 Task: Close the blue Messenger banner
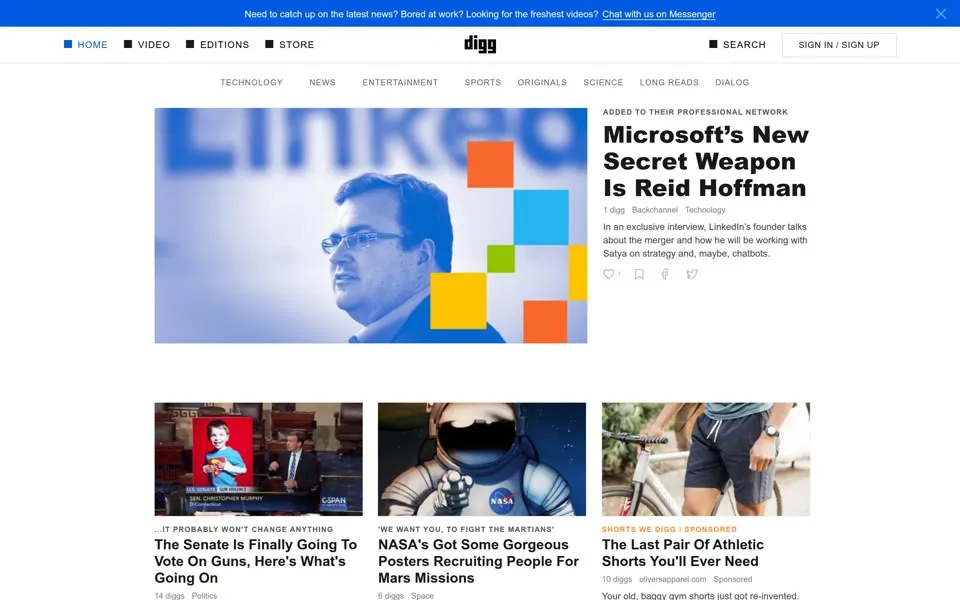pyautogui.click(x=940, y=13)
